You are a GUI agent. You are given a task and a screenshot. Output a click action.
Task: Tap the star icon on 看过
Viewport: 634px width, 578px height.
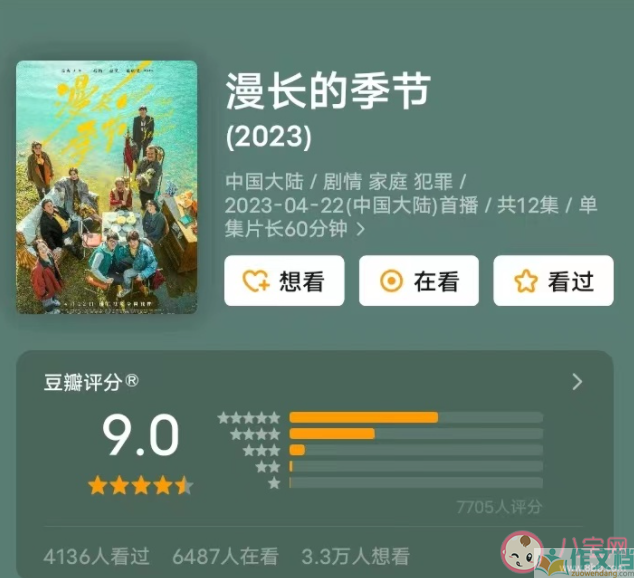(x=526, y=281)
